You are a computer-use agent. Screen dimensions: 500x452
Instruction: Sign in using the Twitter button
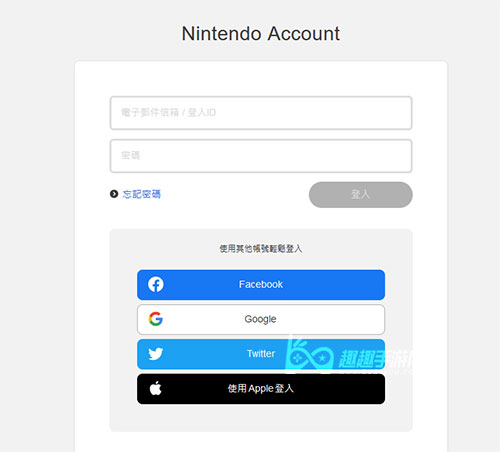(x=261, y=354)
